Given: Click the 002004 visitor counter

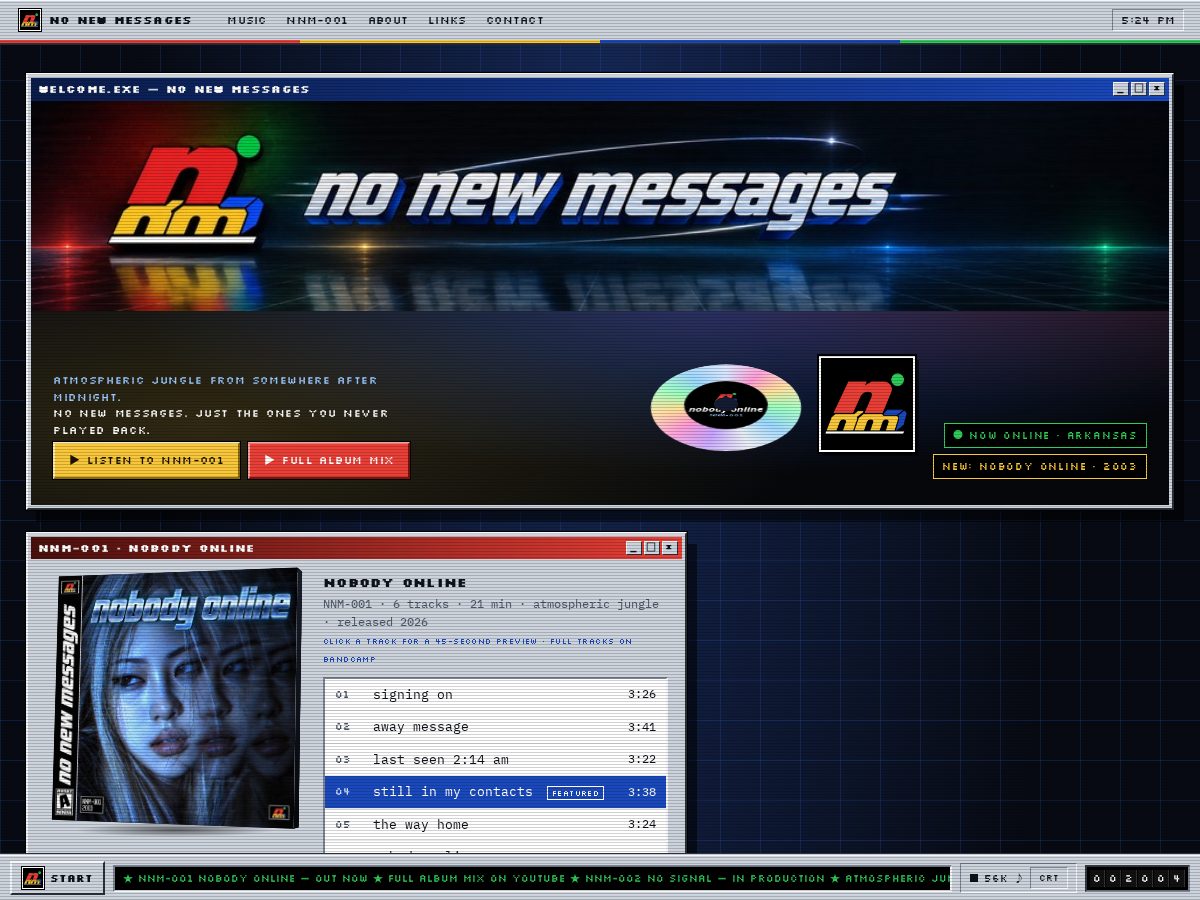Looking at the screenshot, I should click(1137, 878).
